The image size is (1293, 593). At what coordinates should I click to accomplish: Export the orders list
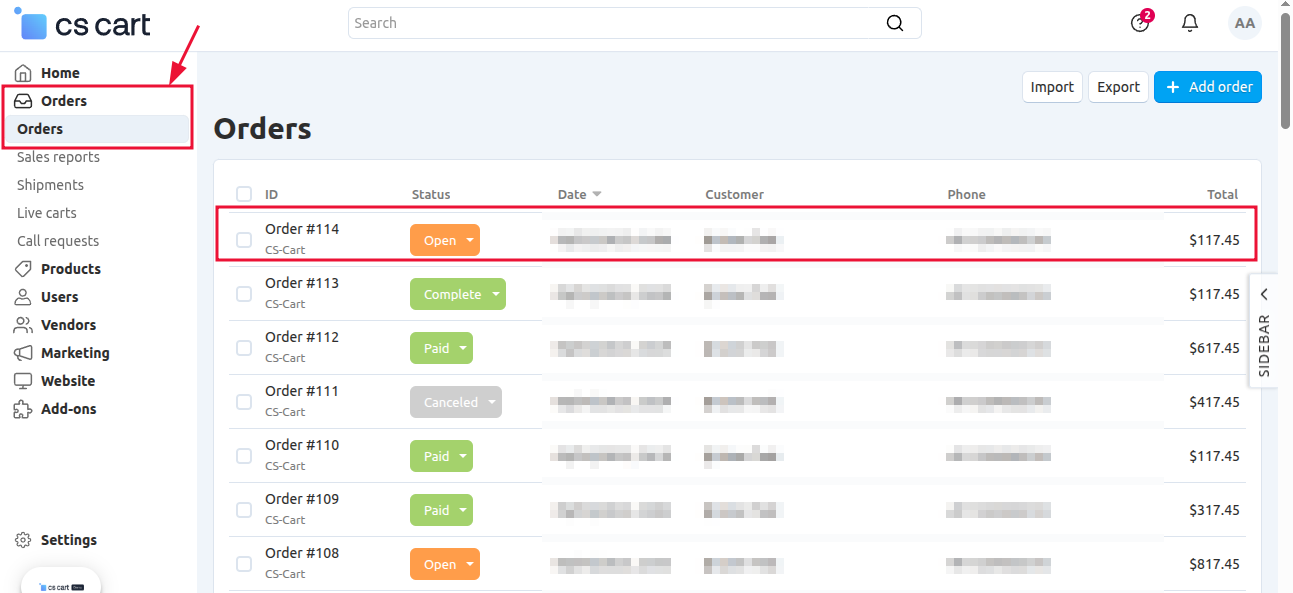click(x=1117, y=87)
